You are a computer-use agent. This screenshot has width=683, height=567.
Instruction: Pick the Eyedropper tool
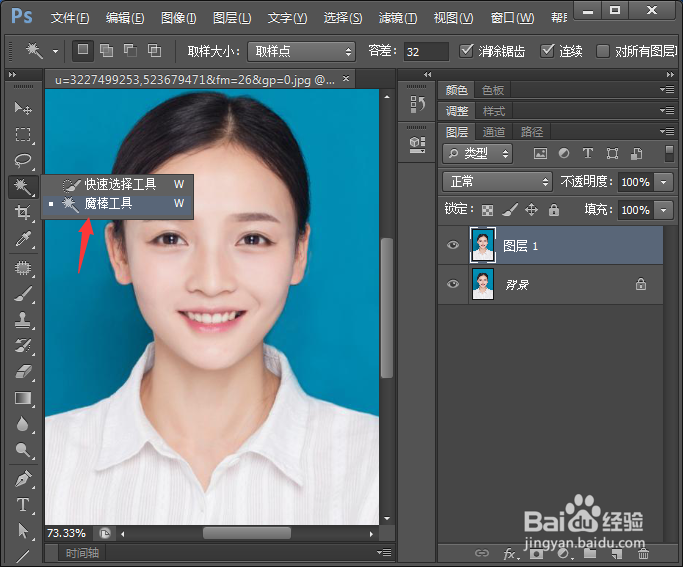(23, 239)
